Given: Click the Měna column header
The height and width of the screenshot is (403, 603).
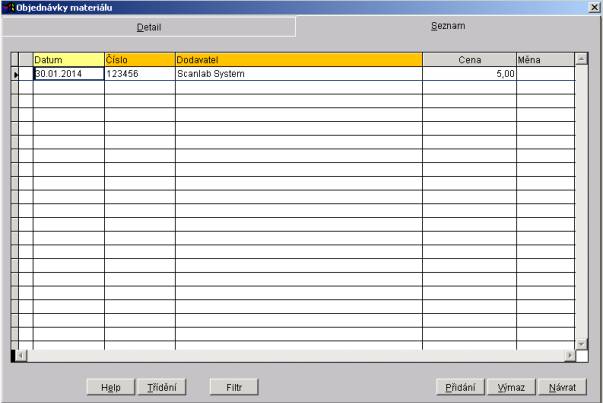Looking at the screenshot, I should [x=544, y=60].
